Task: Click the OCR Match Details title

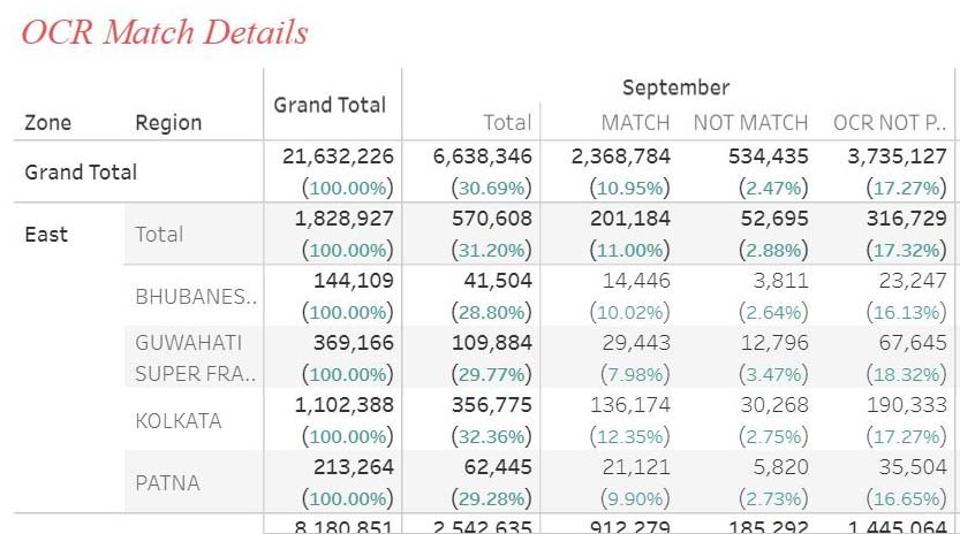Action: [164, 33]
